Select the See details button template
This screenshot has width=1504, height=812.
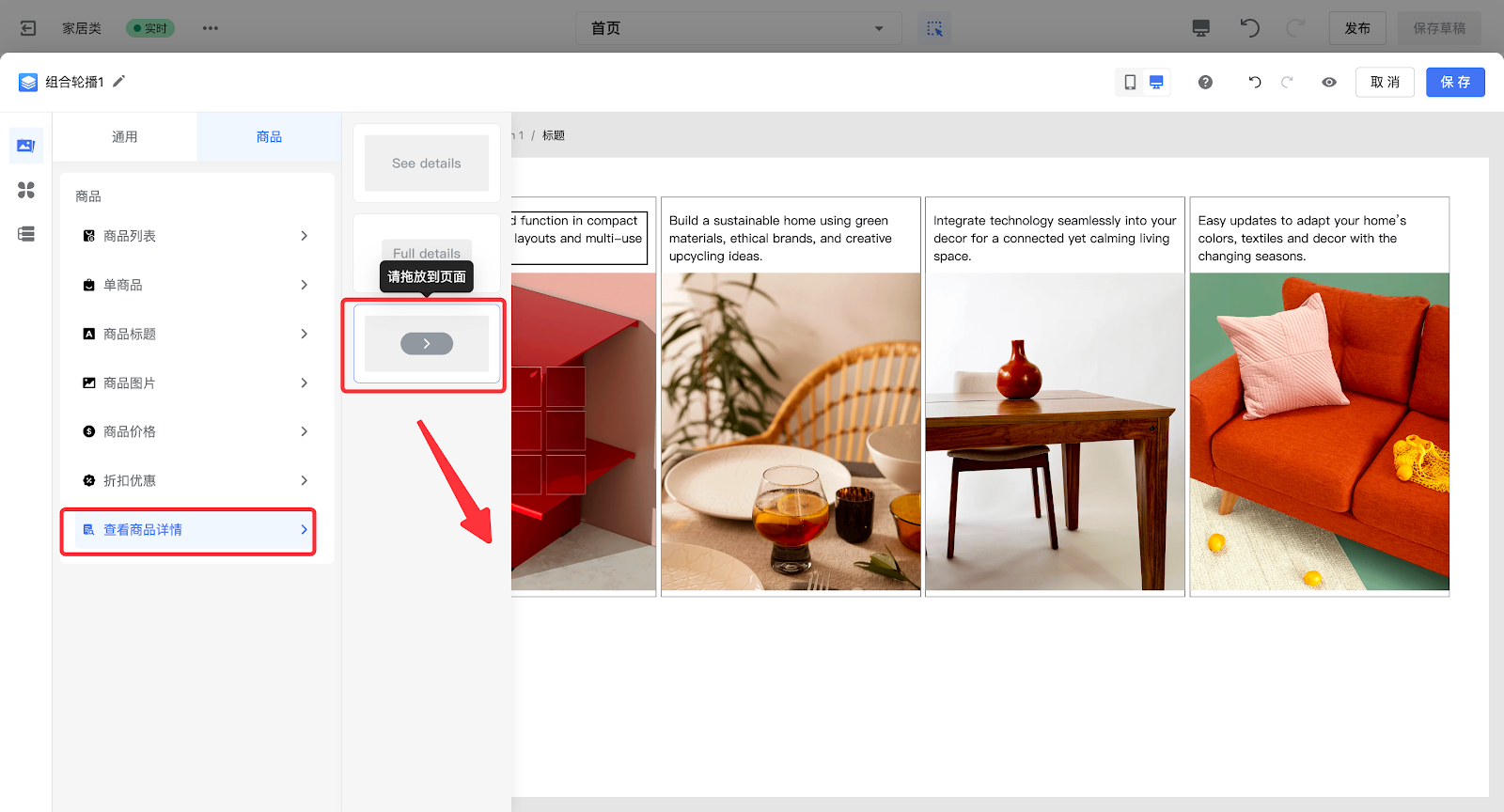pos(427,164)
